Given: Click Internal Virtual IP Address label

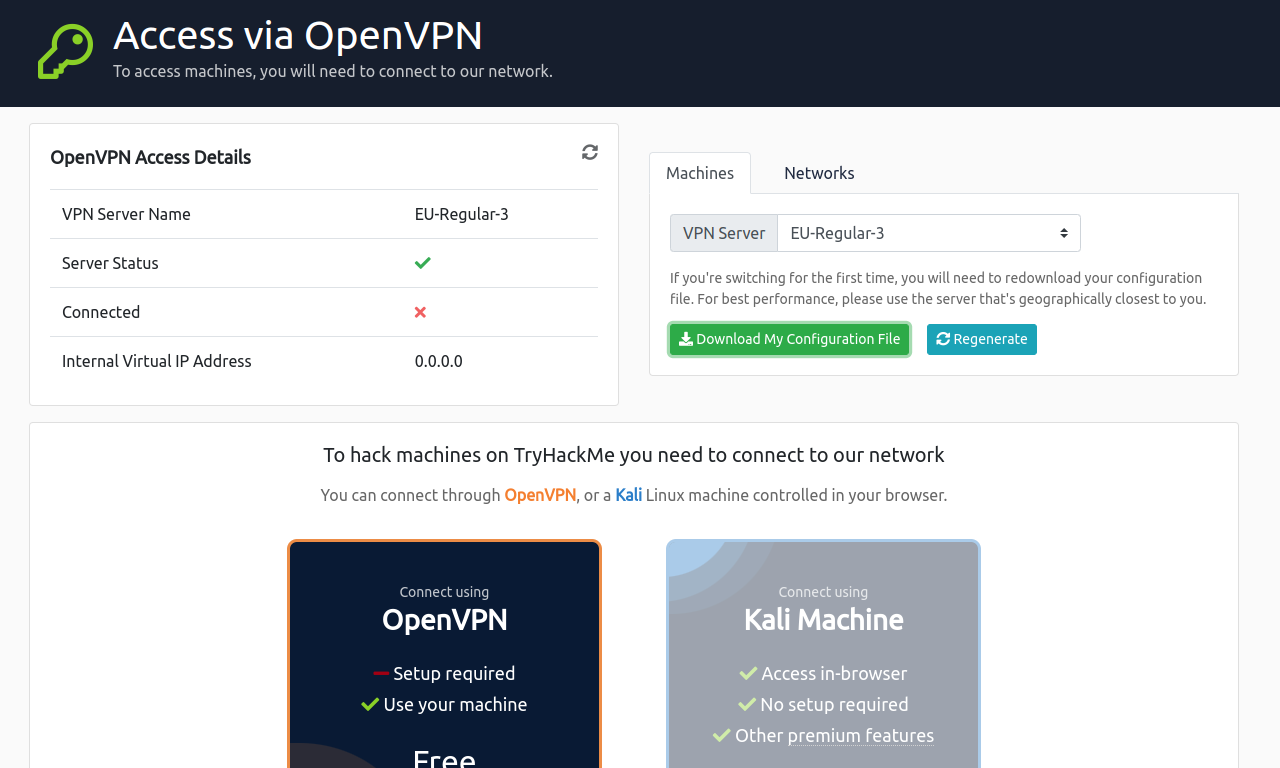Looking at the screenshot, I should tap(157, 361).
